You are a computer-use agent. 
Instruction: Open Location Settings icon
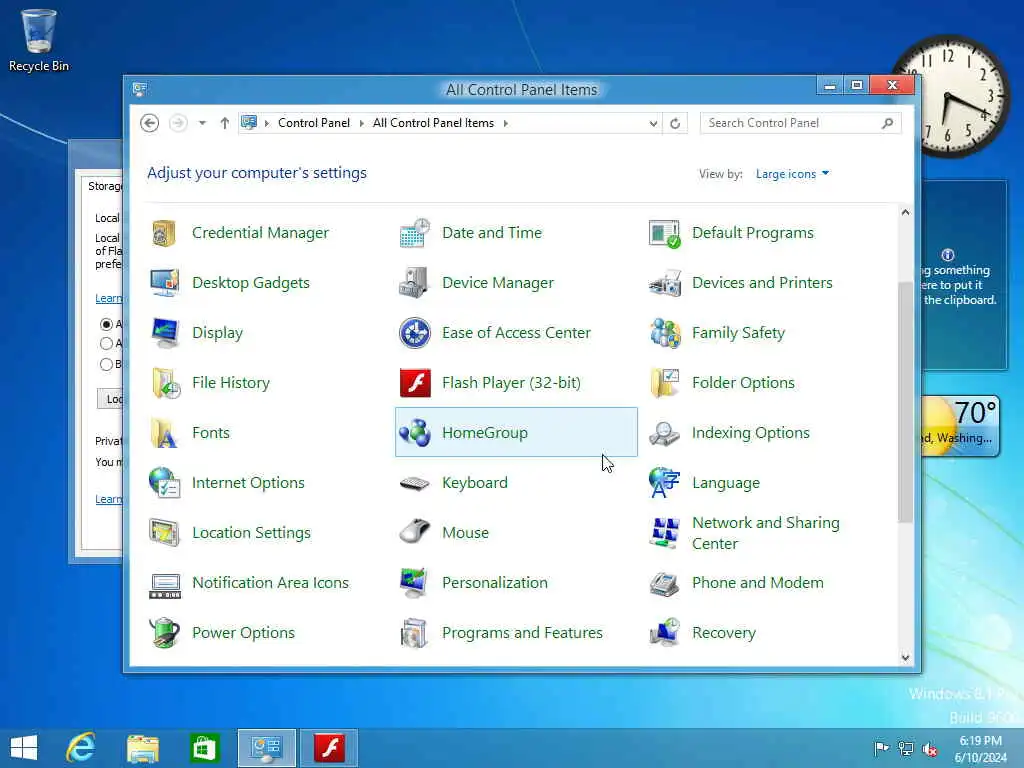164,533
